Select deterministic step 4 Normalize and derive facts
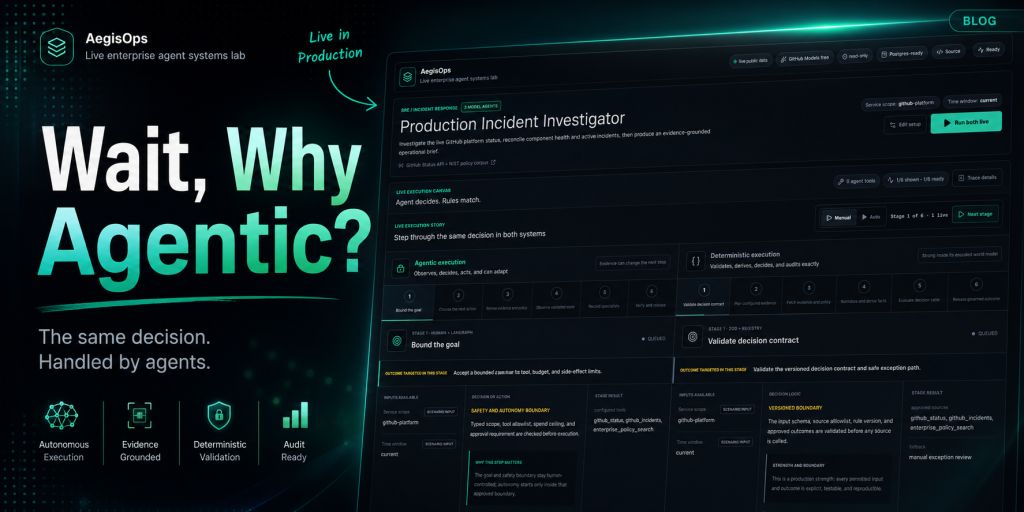 (863, 291)
